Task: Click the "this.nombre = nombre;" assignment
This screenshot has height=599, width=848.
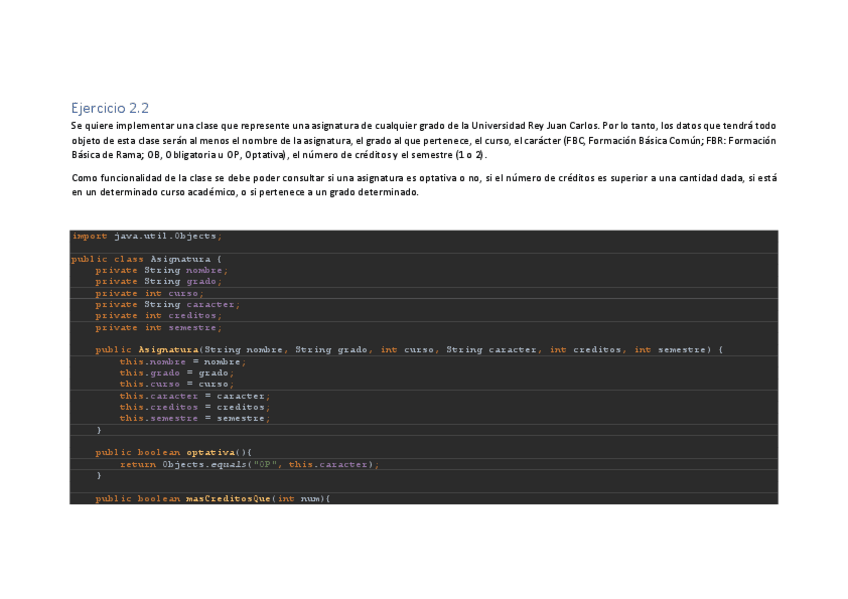Action: pyautogui.click(x=182, y=361)
